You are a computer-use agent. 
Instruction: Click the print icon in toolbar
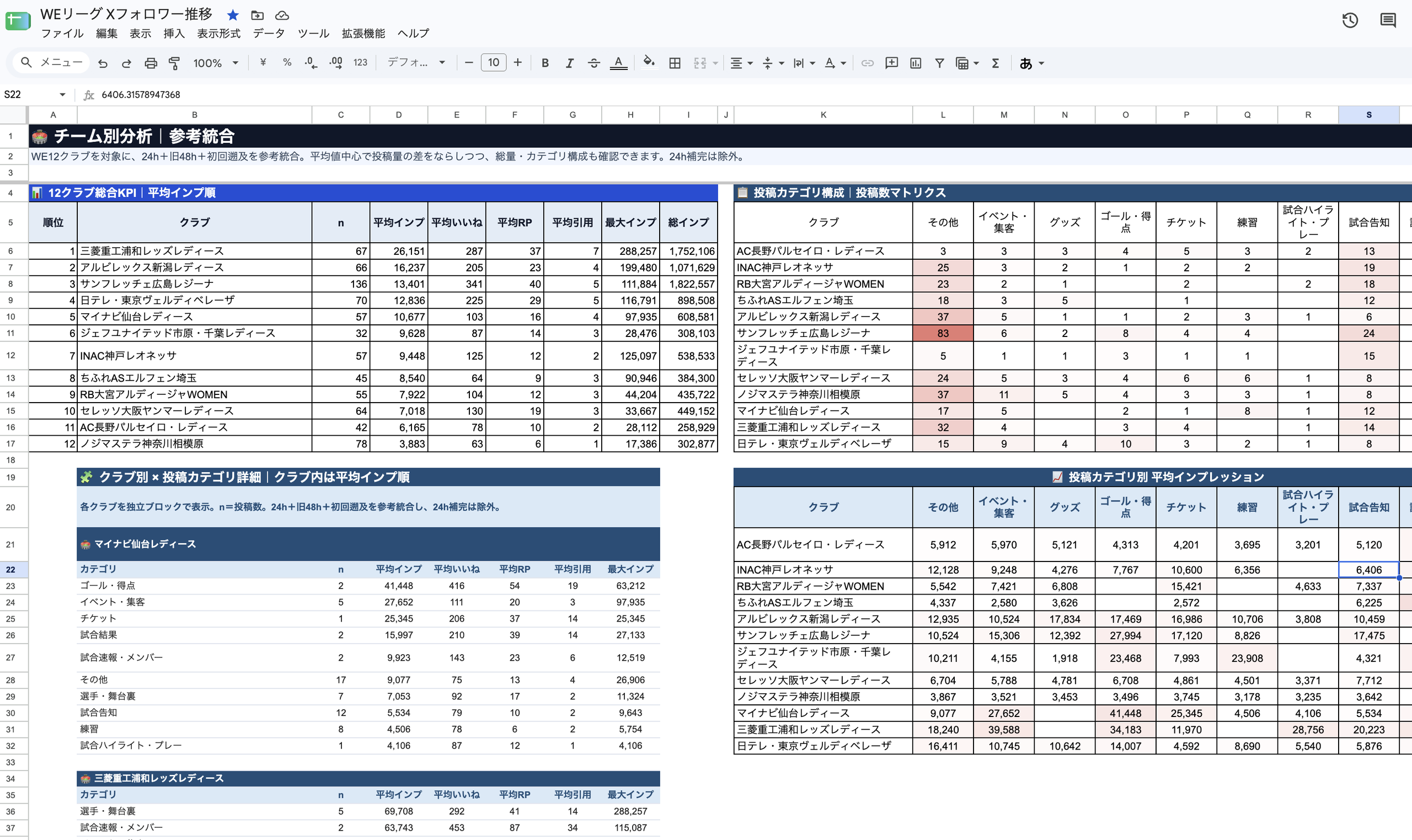click(151, 63)
